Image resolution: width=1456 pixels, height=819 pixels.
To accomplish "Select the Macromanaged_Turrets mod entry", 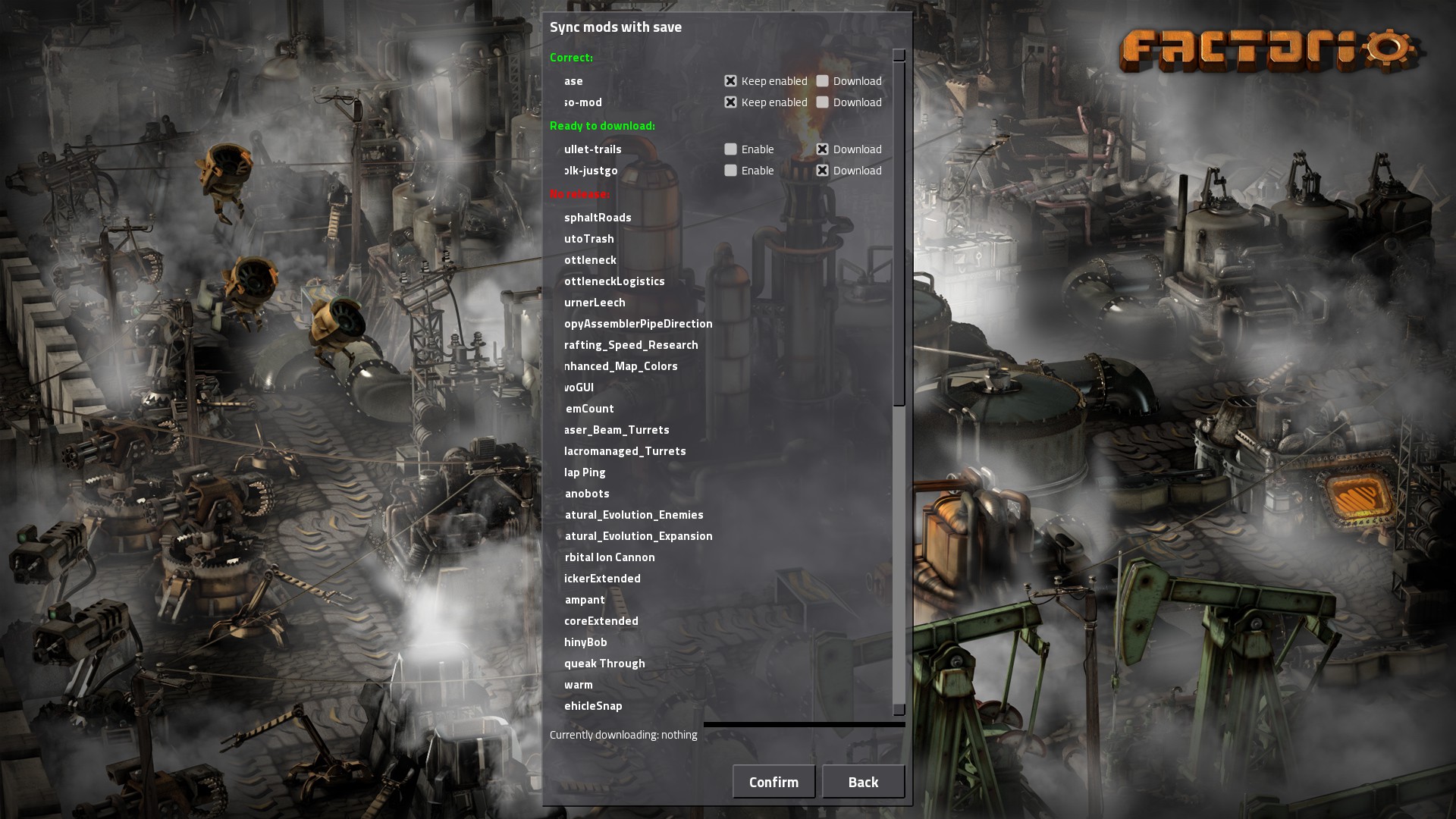I will pos(625,451).
